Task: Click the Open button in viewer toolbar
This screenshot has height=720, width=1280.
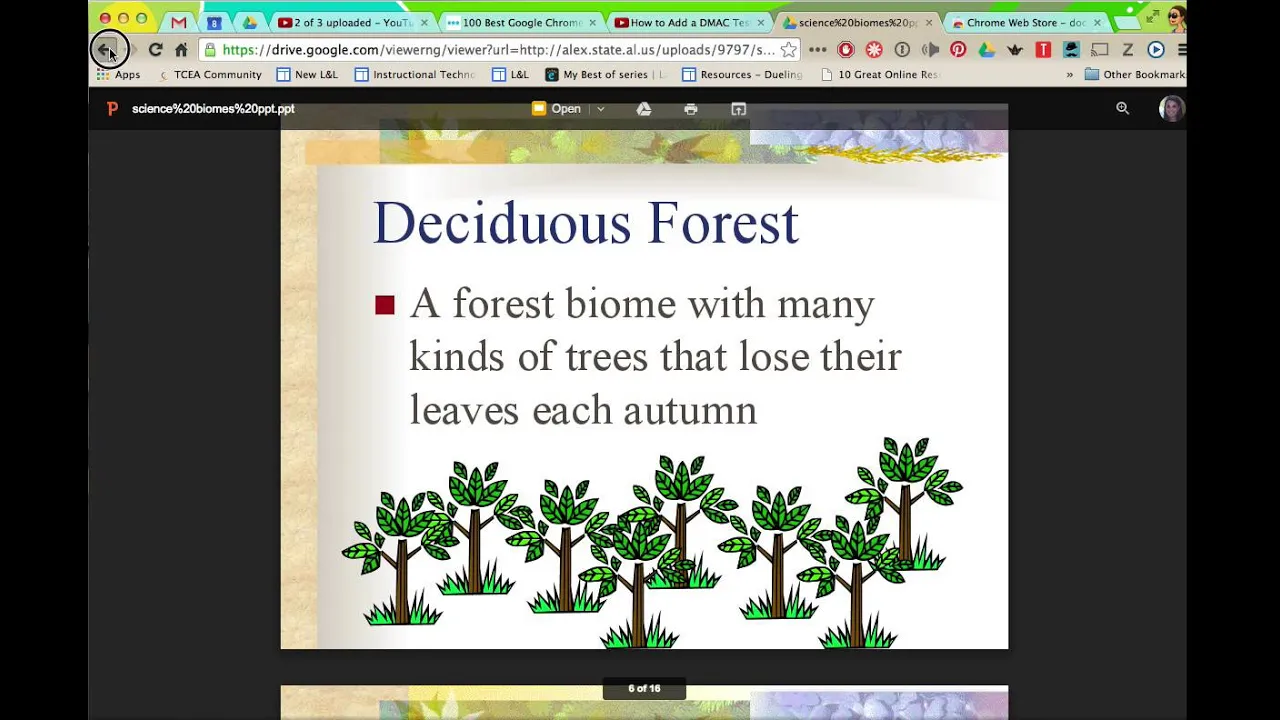Action: click(557, 109)
